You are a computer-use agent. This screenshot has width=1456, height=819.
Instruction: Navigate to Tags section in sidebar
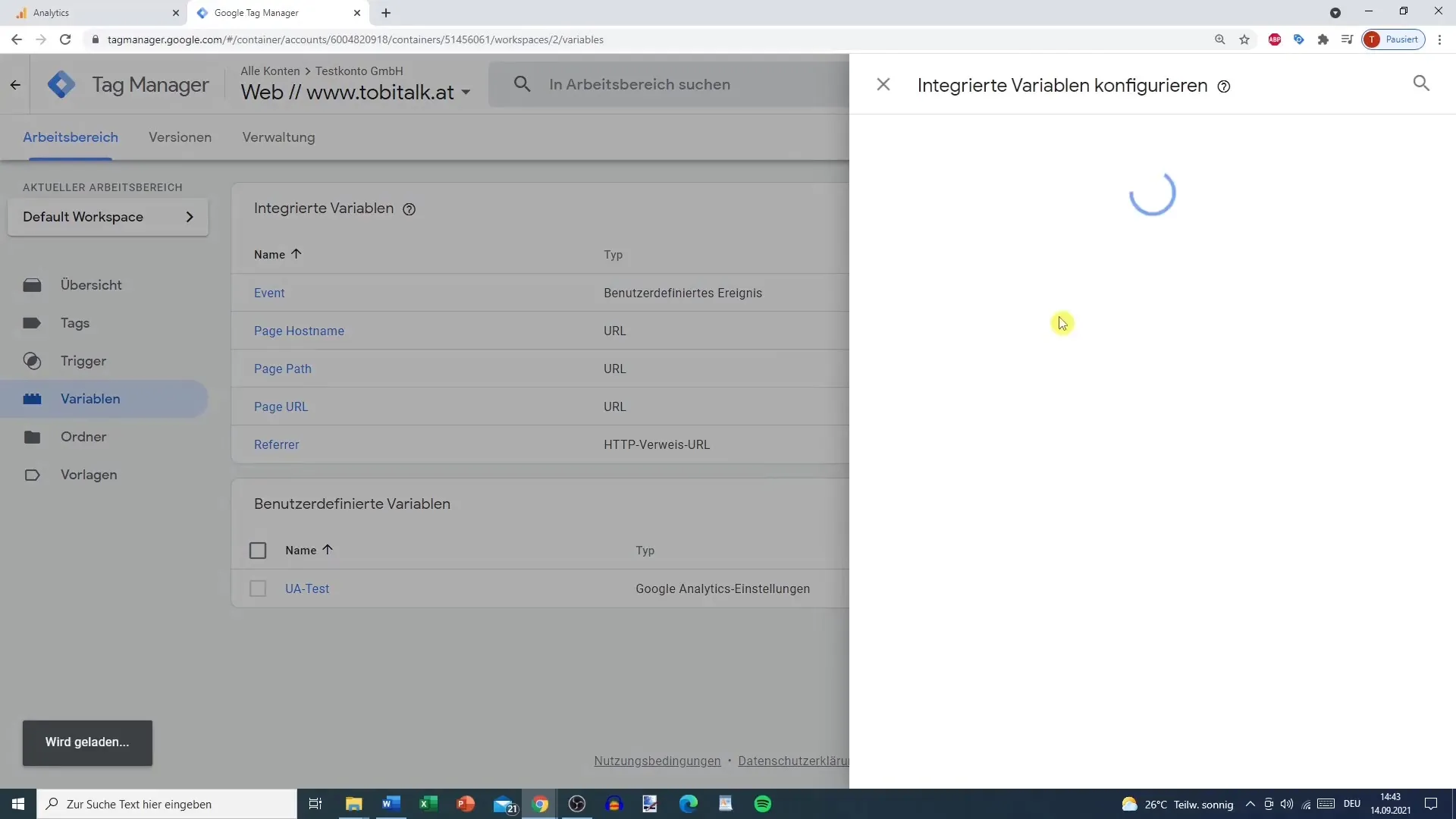coord(75,322)
